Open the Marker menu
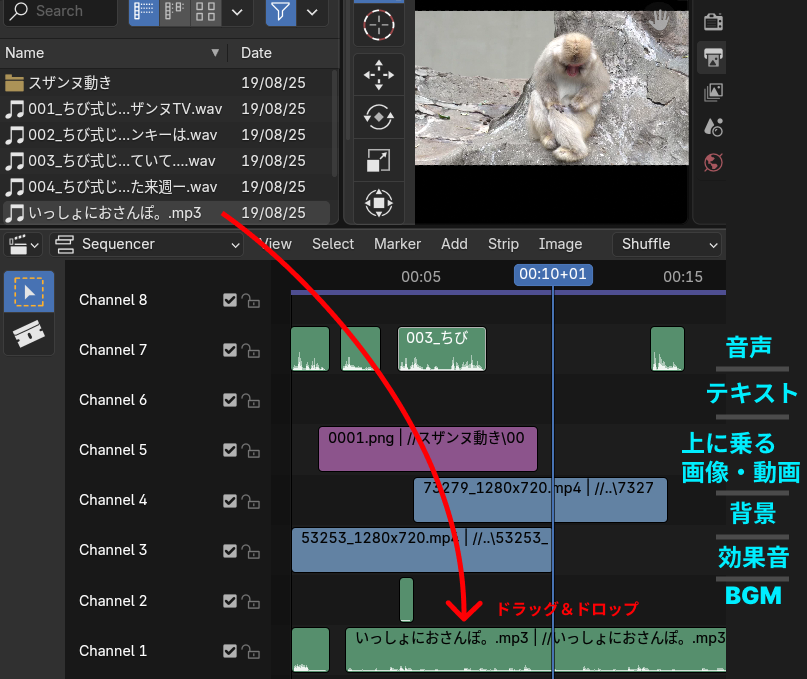Image resolution: width=807 pixels, height=679 pixels. (x=397, y=244)
